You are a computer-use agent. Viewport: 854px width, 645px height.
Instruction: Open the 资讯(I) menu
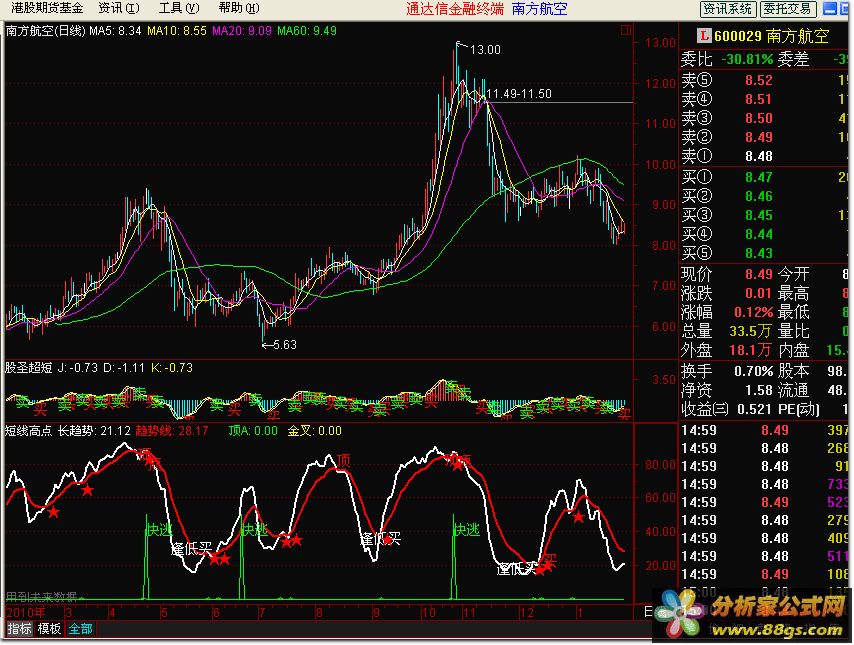click(119, 8)
